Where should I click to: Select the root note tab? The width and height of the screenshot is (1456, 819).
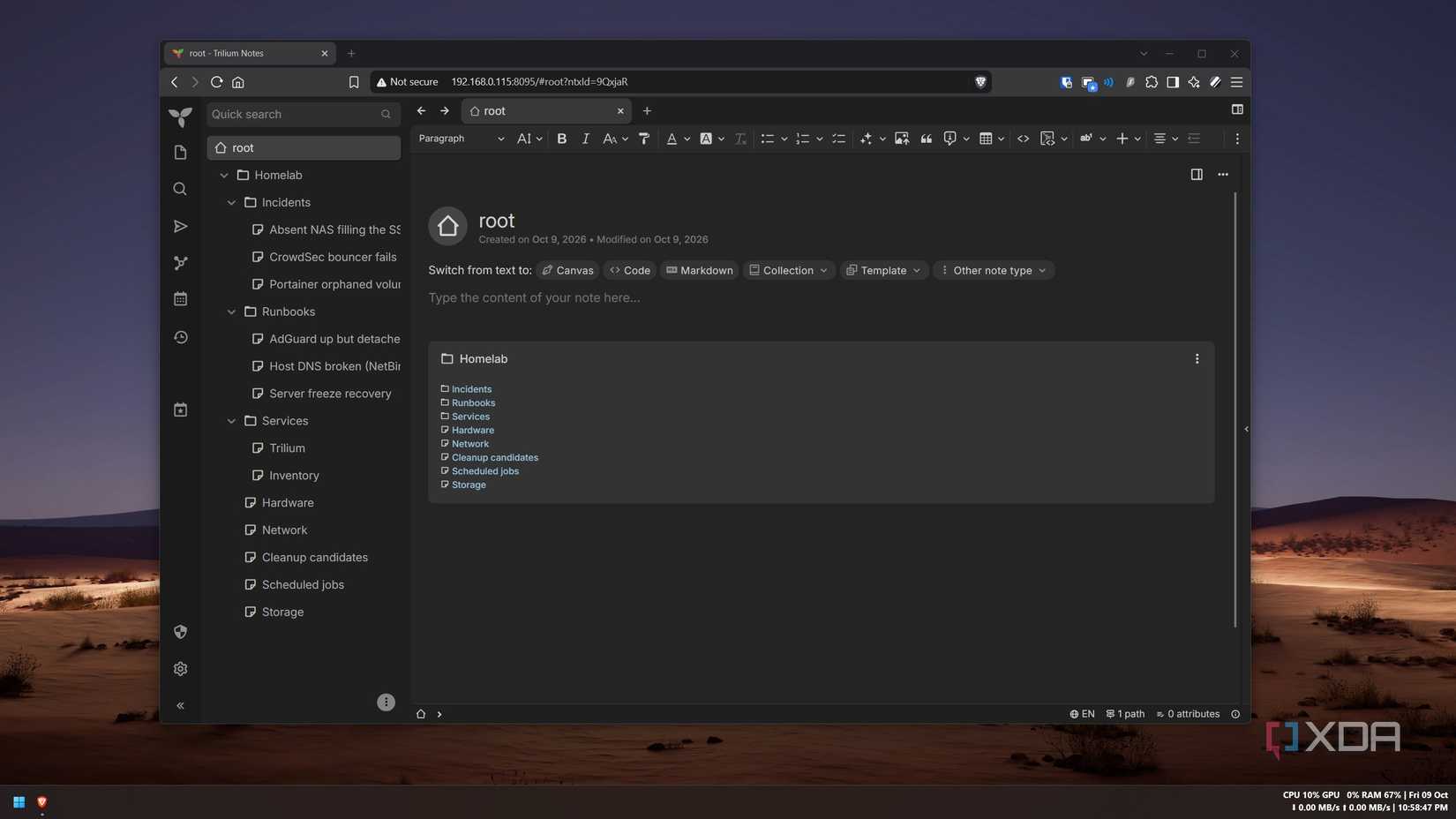(546, 111)
